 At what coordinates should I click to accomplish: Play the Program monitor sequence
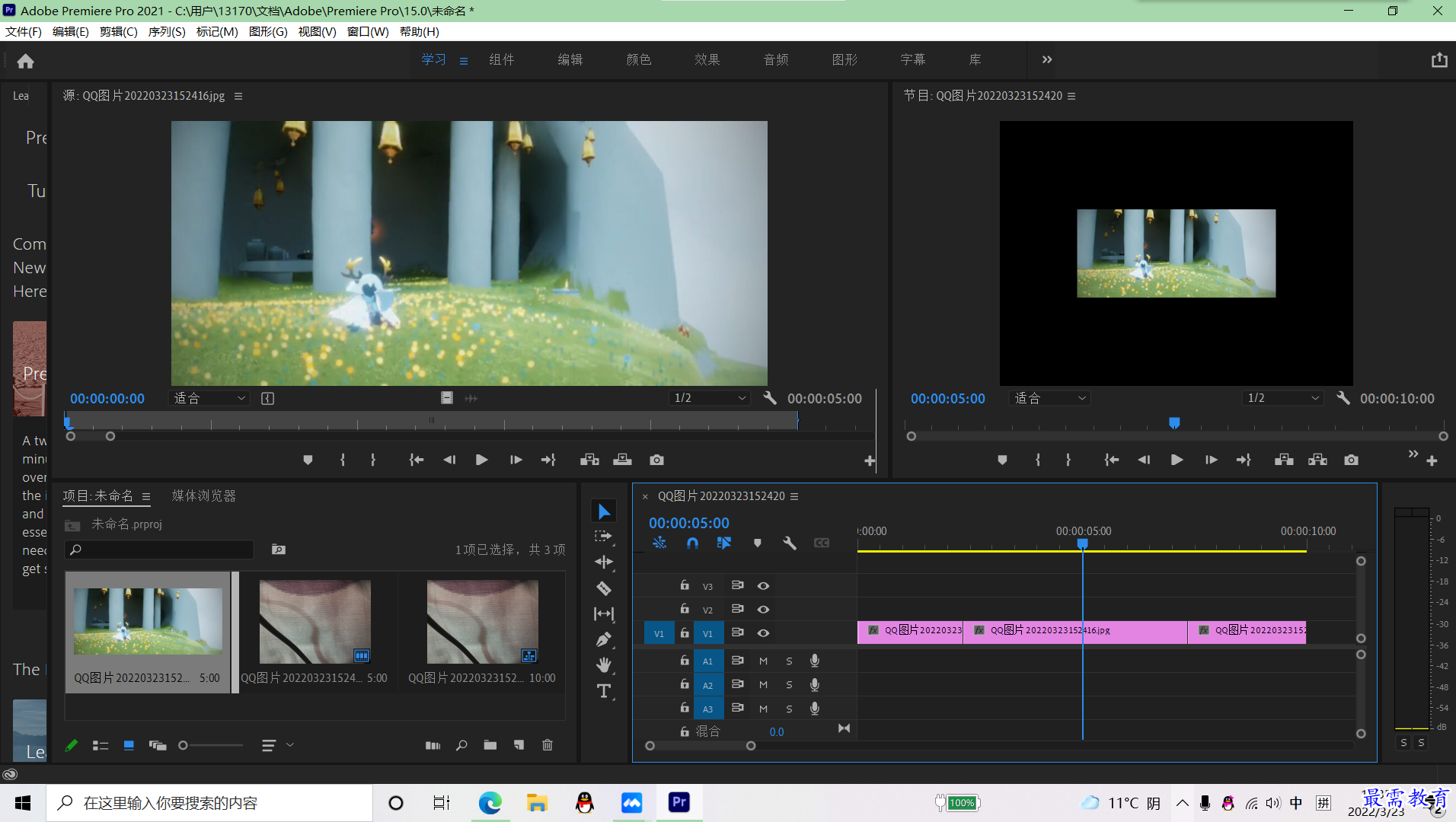point(1177,460)
